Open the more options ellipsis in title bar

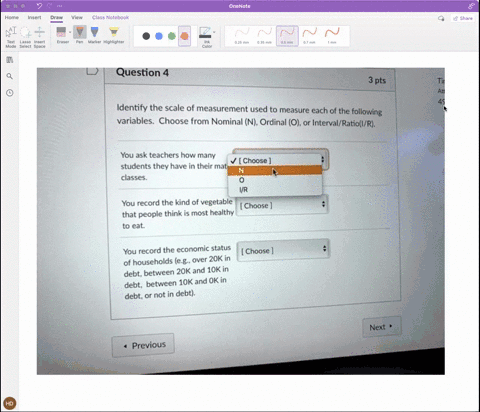coord(60,6)
